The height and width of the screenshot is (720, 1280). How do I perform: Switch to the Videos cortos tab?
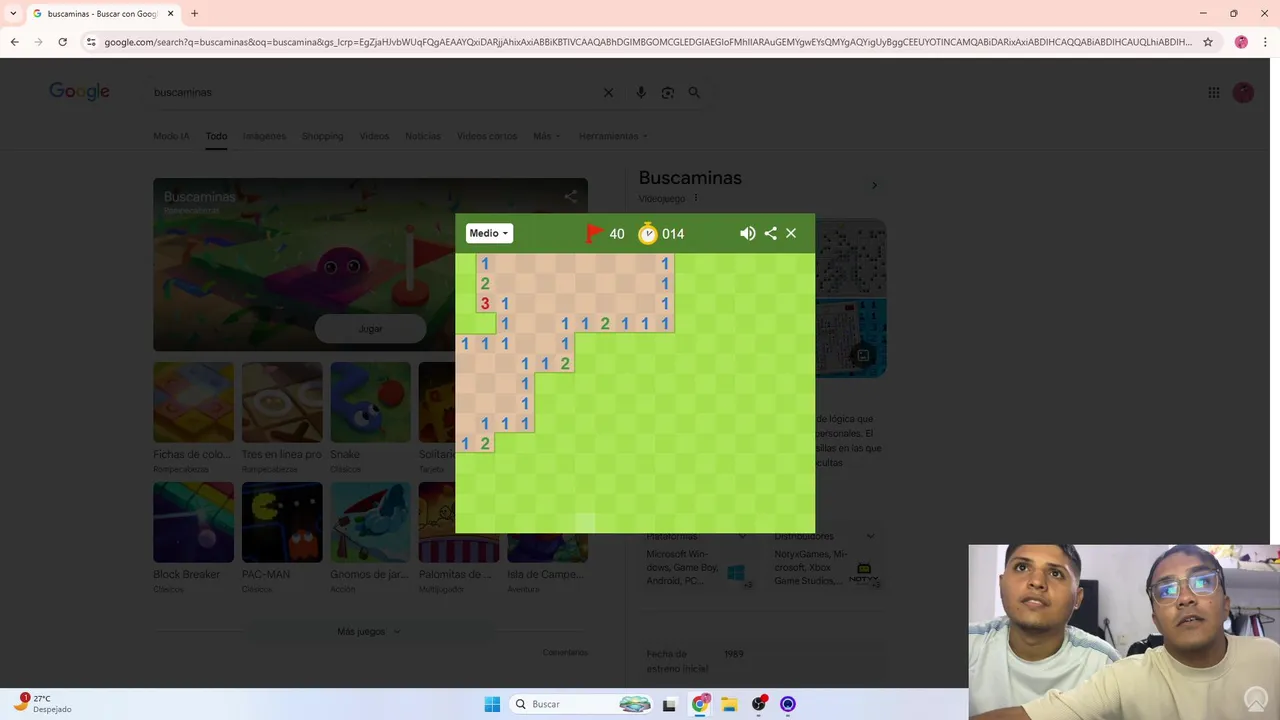(x=487, y=136)
